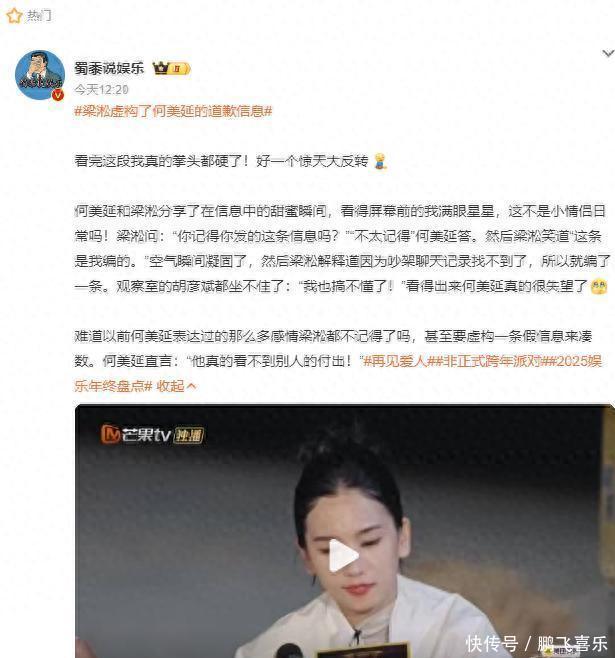
Task: Open hashtag #2025娱乐年终盘点#
Action: click(x=338, y=373)
